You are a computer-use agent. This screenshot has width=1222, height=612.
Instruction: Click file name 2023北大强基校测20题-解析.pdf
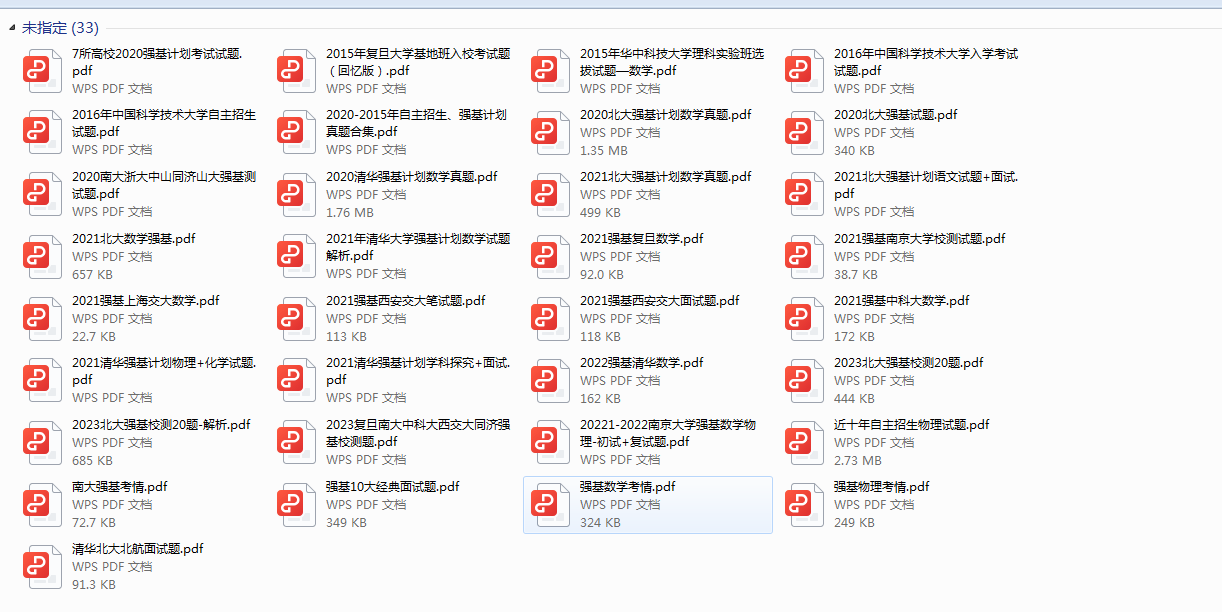click(161, 425)
